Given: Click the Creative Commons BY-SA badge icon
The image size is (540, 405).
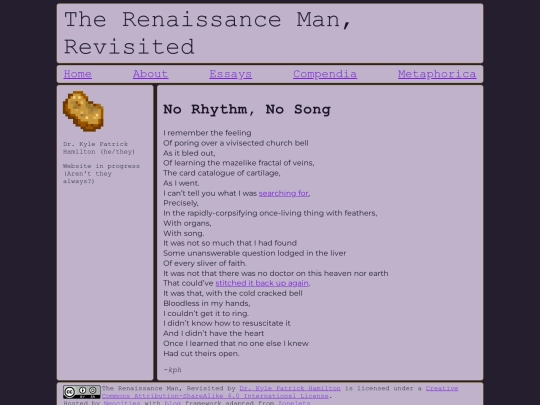Looking at the screenshot, I should [82, 392].
